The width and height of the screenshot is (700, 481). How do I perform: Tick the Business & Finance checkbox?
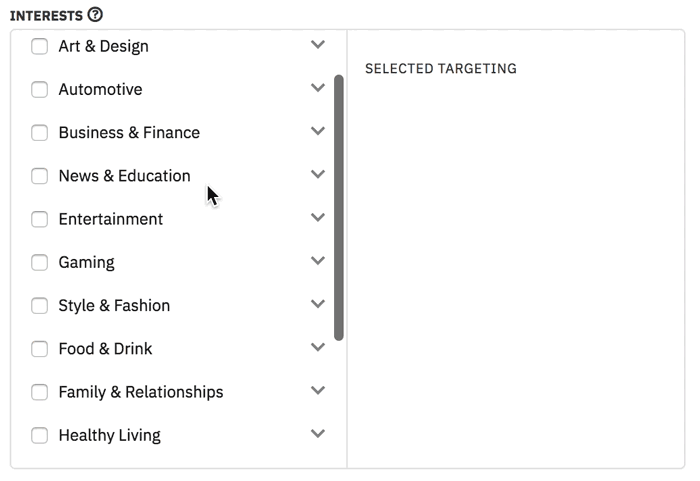click(40, 132)
